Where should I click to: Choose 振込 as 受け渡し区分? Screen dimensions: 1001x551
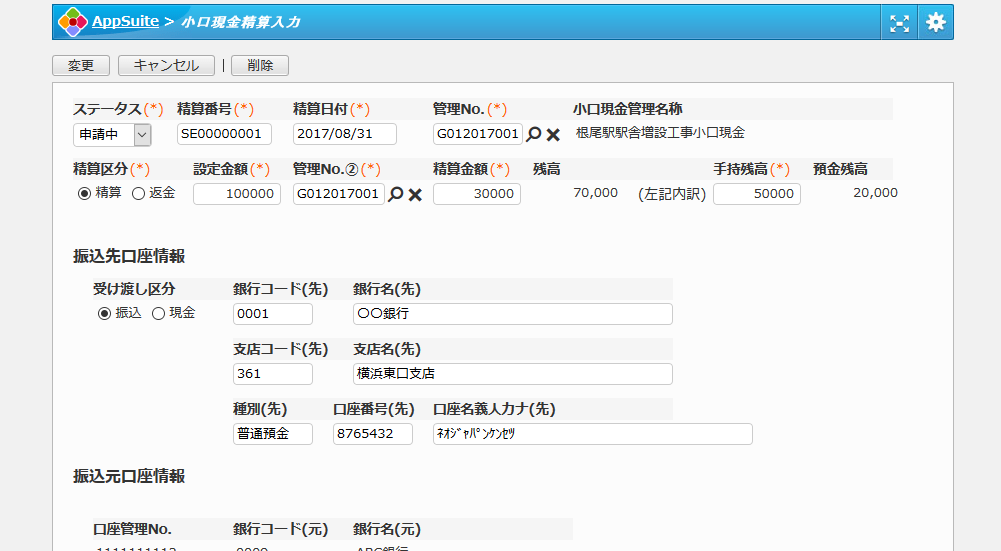coord(104,313)
